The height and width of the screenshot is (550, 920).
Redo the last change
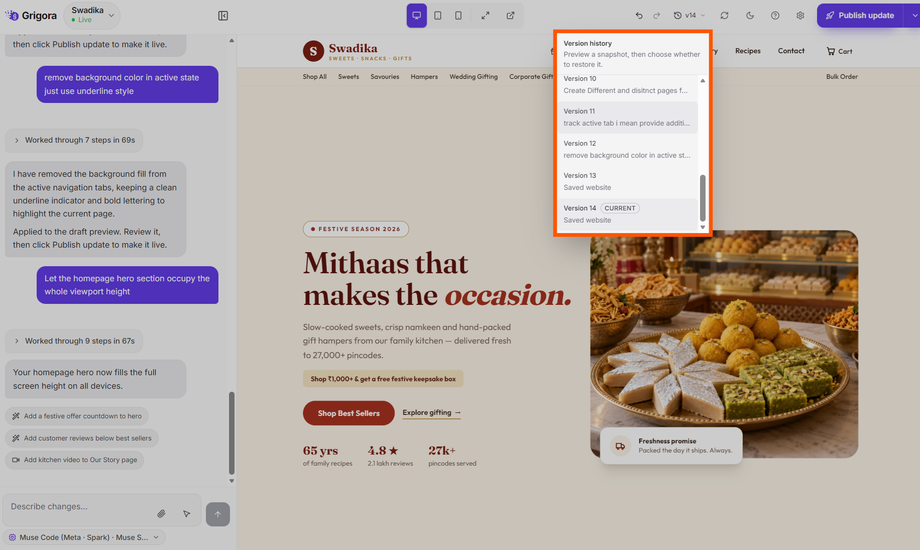pos(657,16)
